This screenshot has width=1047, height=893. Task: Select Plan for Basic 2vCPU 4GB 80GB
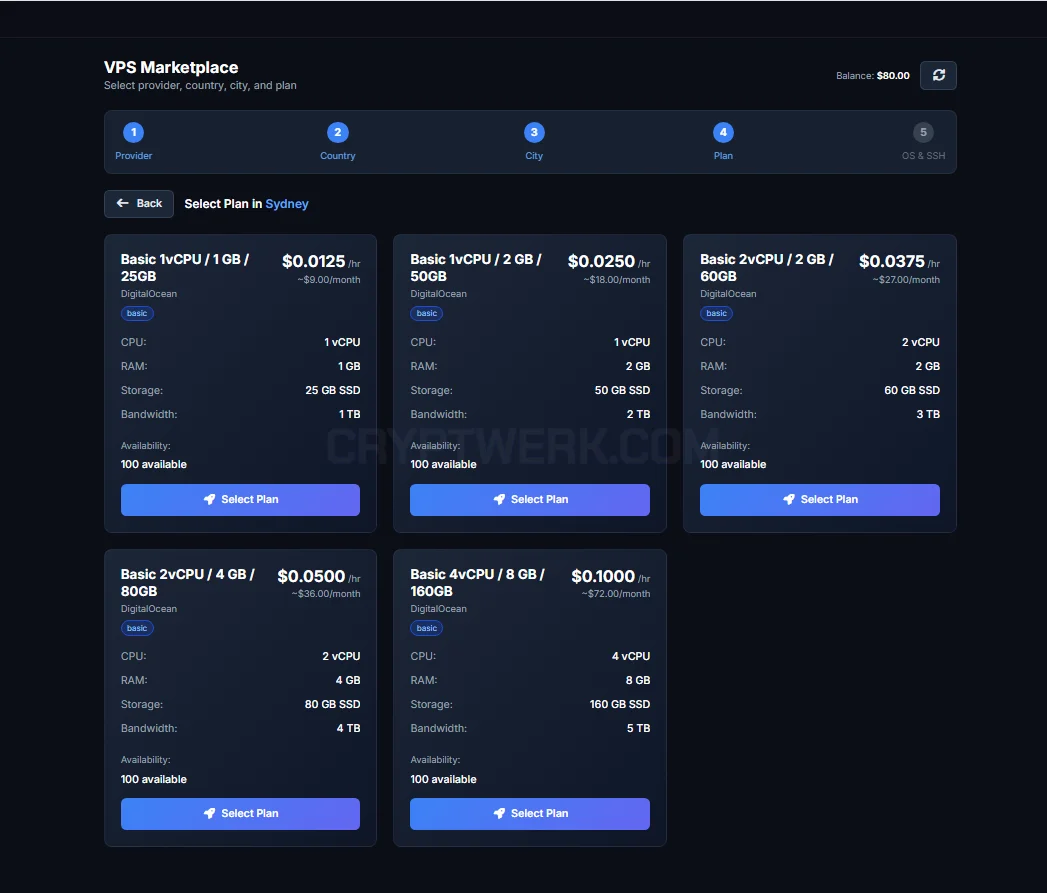click(x=240, y=814)
